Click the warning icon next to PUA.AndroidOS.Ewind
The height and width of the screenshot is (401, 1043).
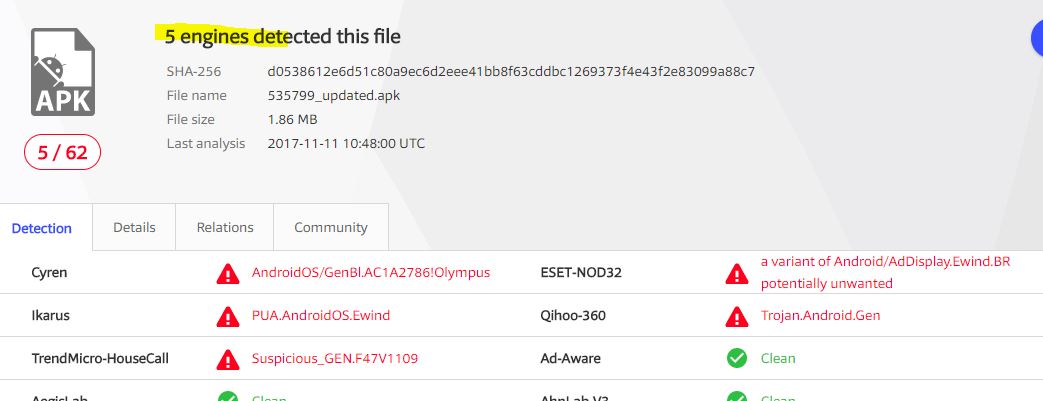228,316
